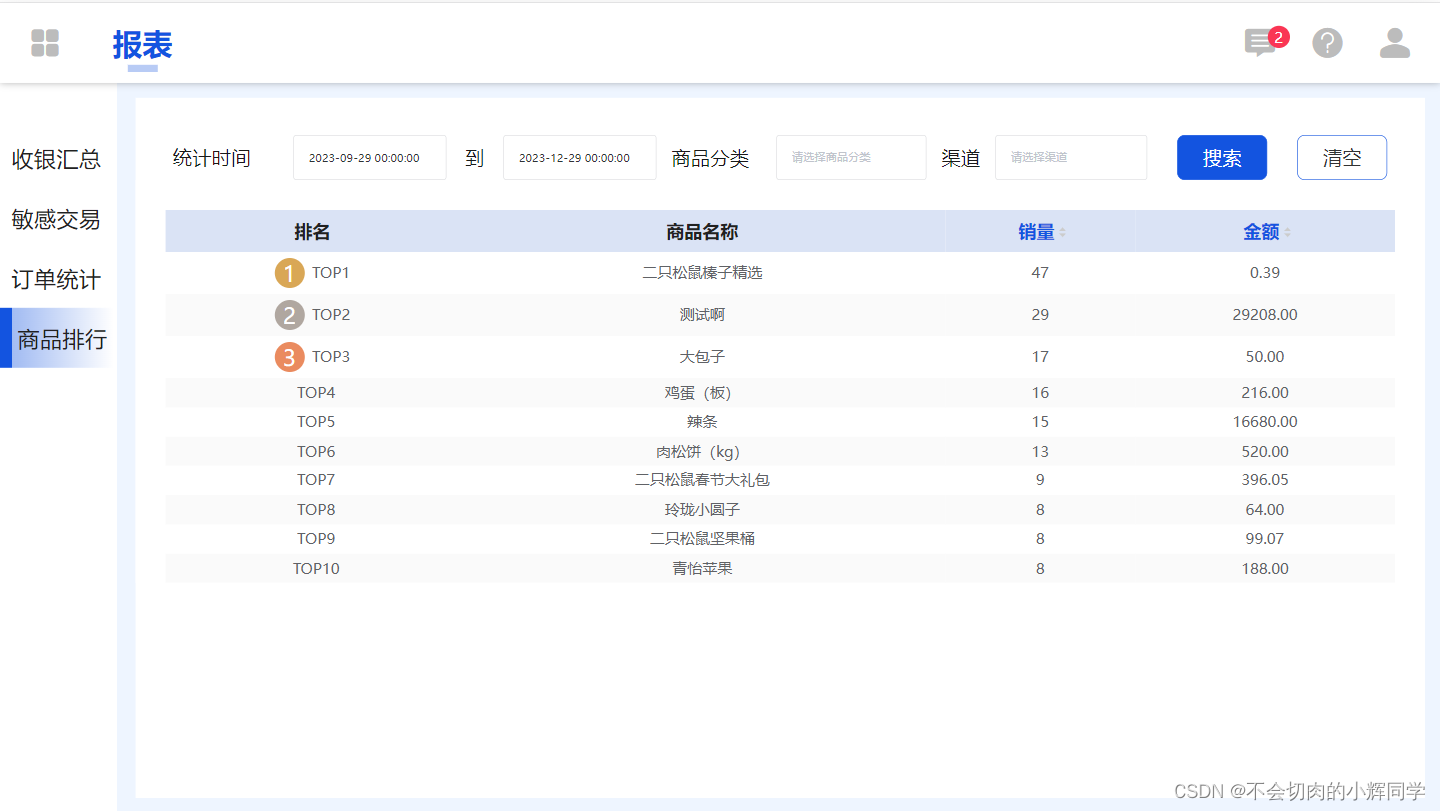Click sales value 17
This screenshot has width=1440, height=811.
point(1040,357)
